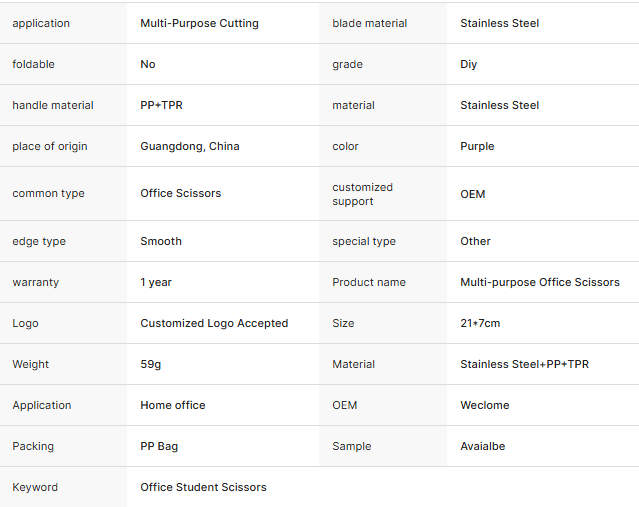Viewport: 639px width, 507px height.
Task: Click the "customized support" attribute label
Action: click(362, 194)
